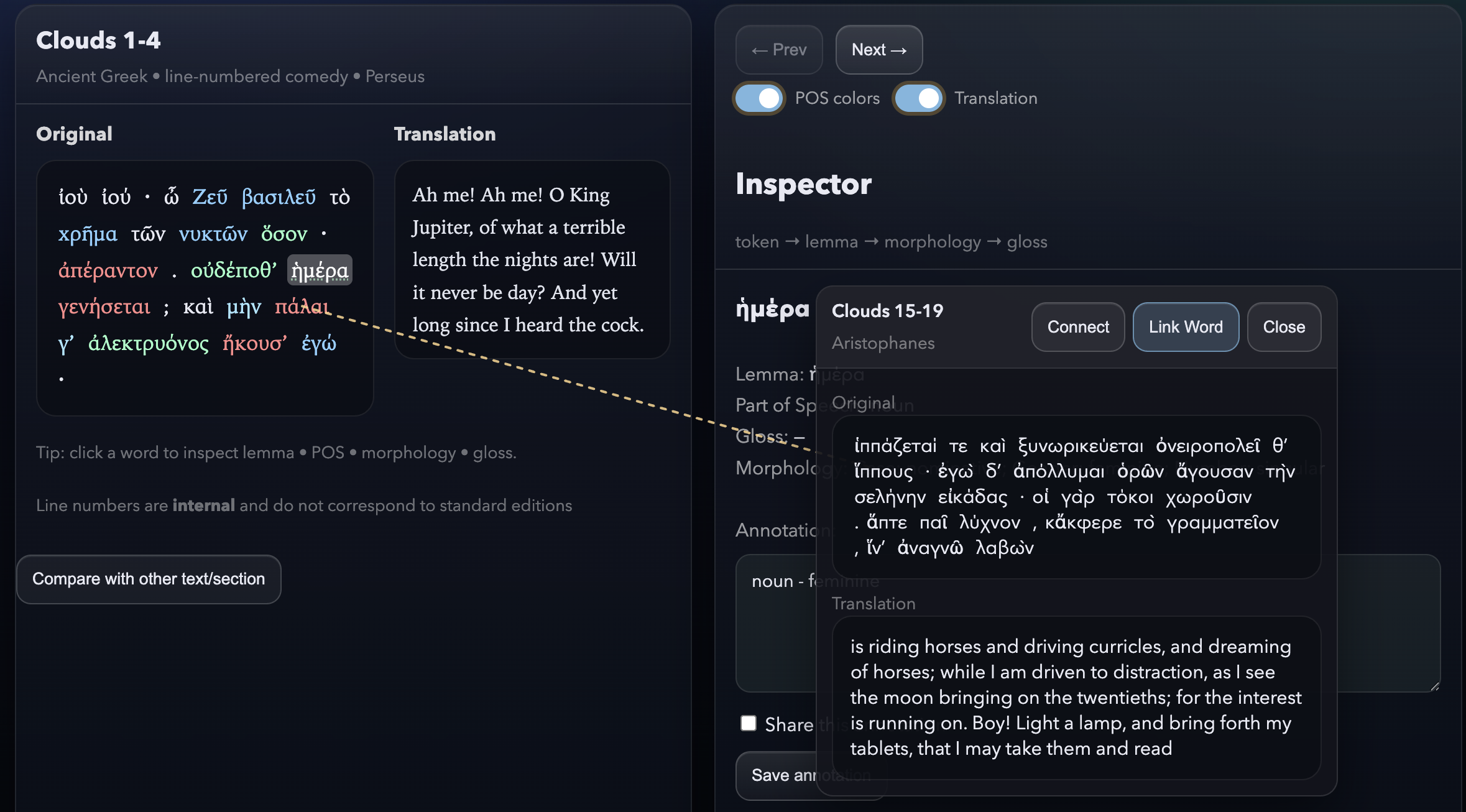Toggle the POS colors switch
The image size is (1466, 812).
(x=758, y=98)
